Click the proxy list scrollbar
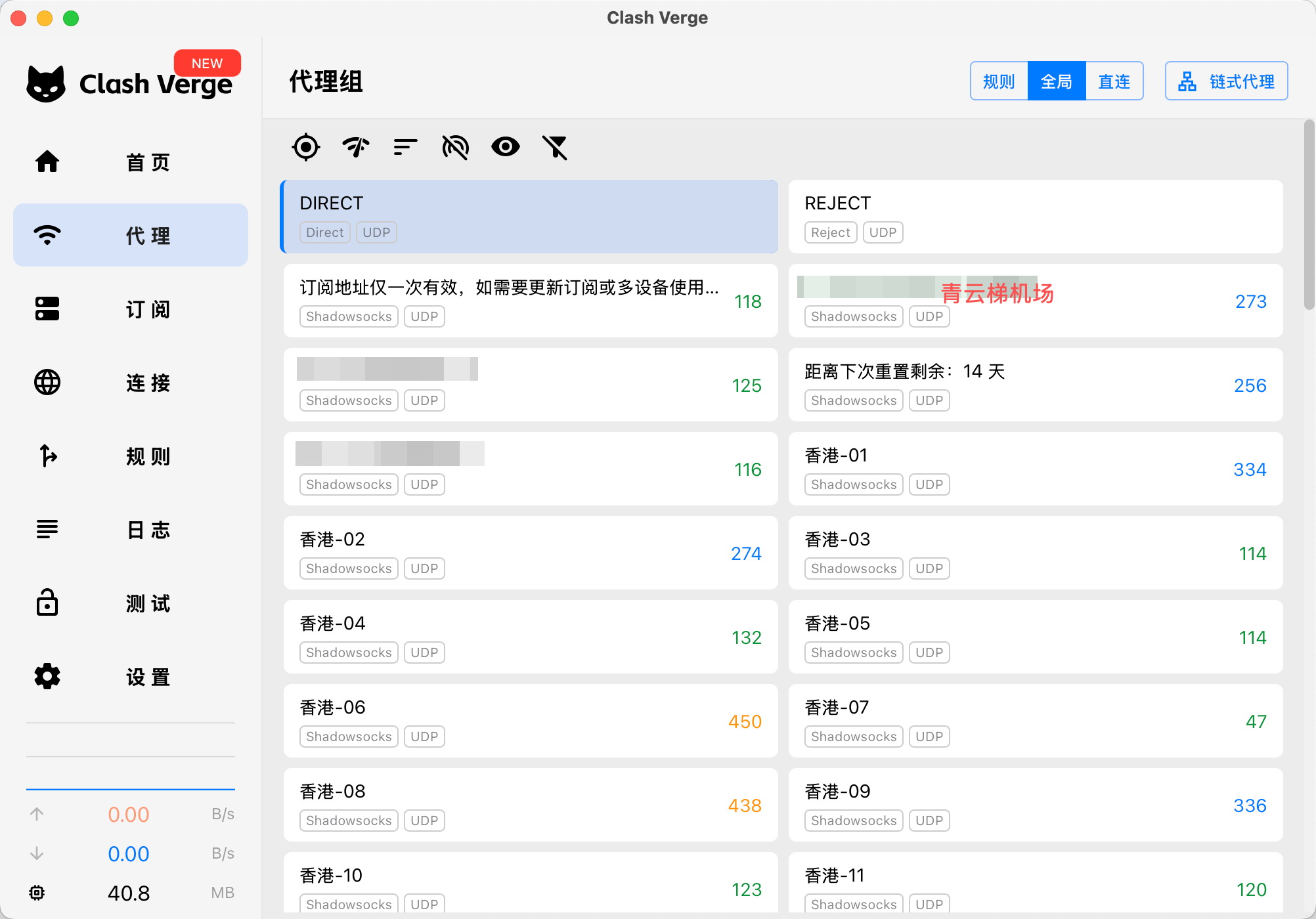Image resolution: width=1316 pixels, height=919 pixels. click(1309, 214)
